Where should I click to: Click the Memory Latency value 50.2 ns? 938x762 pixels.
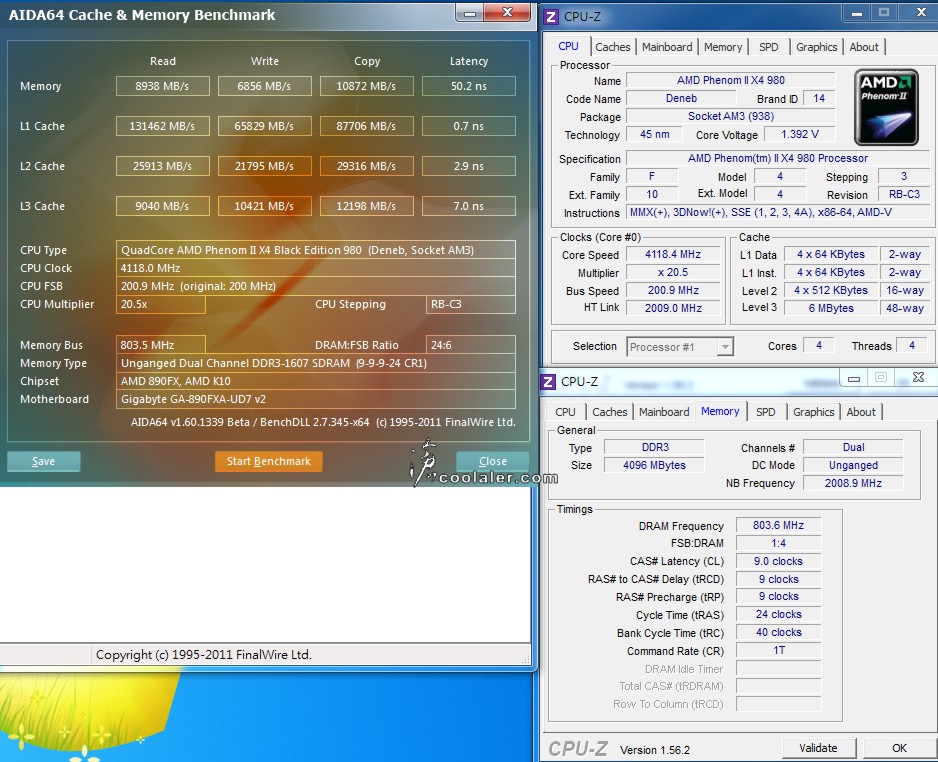pyautogui.click(x=468, y=86)
